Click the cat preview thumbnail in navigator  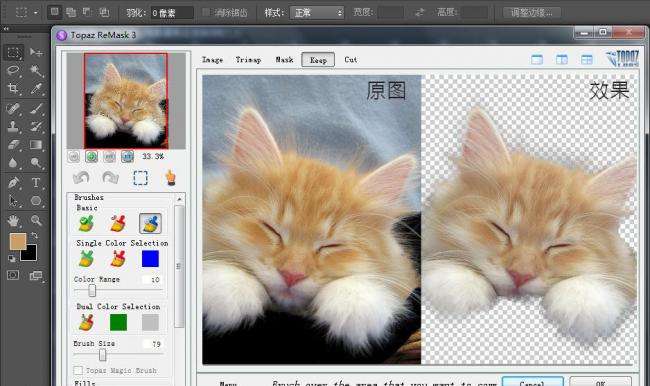point(126,101)
